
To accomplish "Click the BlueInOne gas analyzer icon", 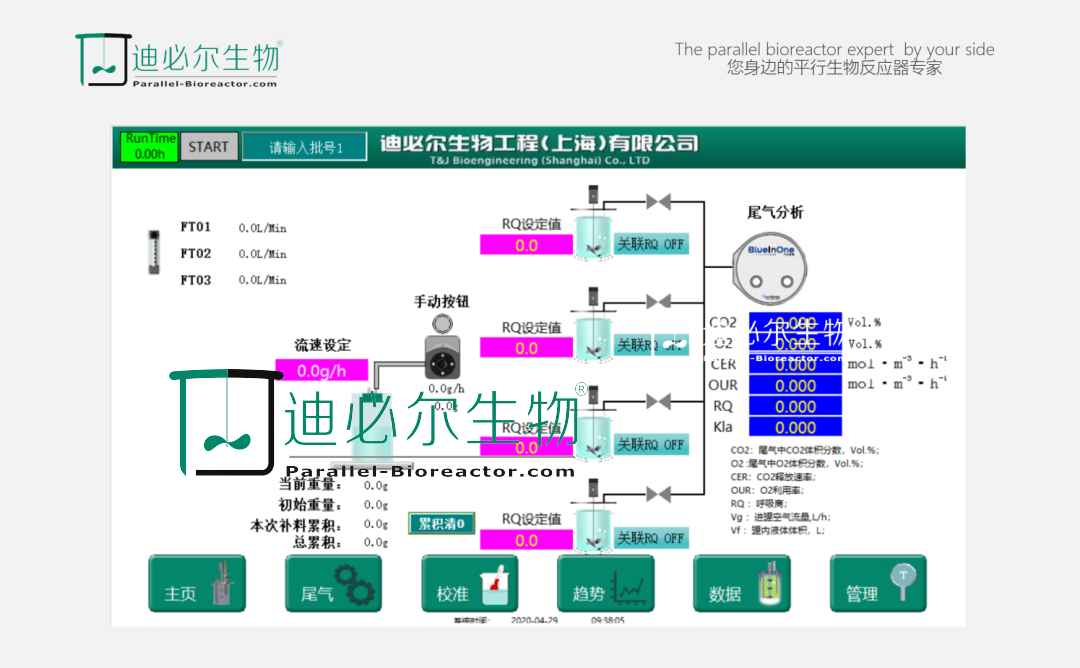I will pos(770,269).
